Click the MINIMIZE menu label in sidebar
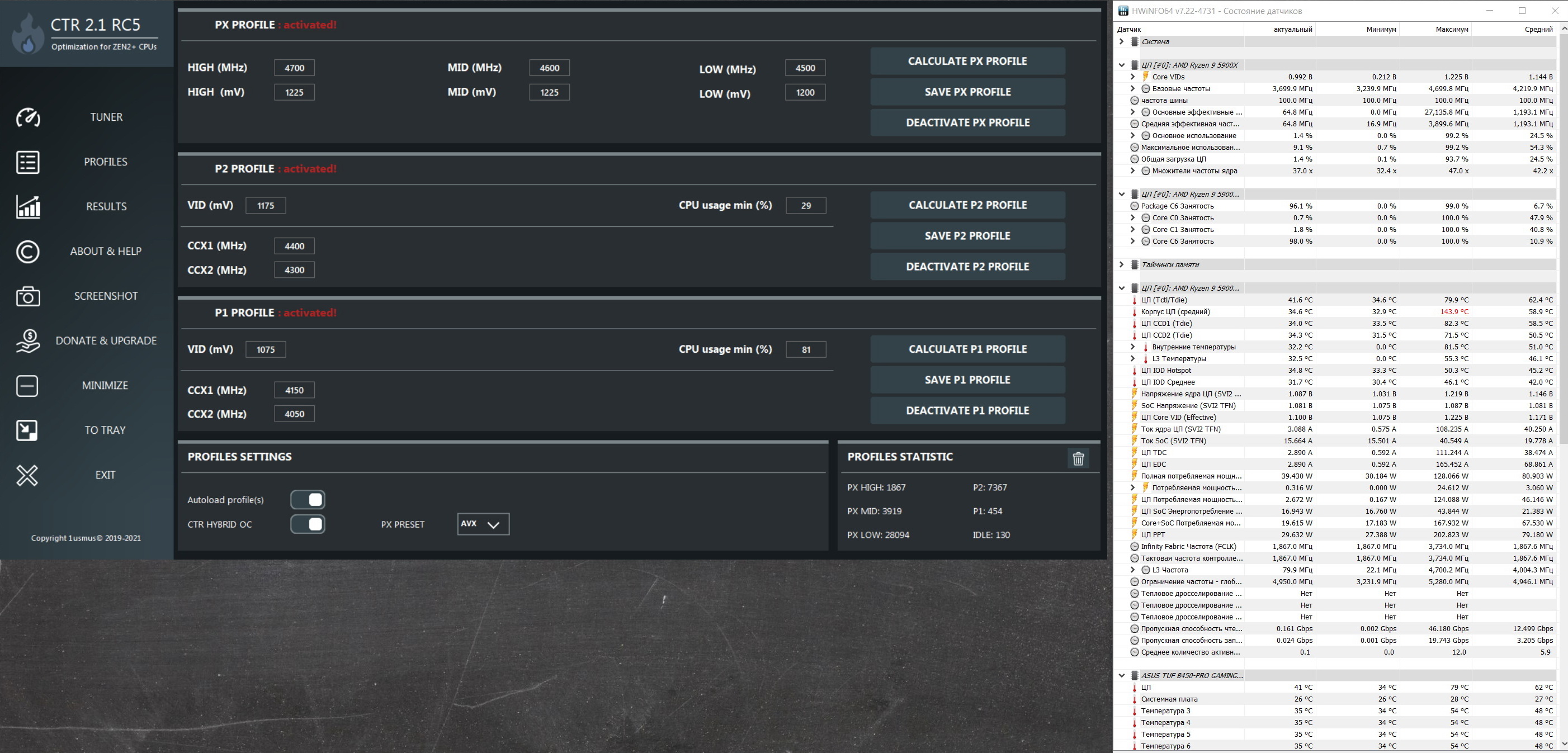 tap(105, 385)
